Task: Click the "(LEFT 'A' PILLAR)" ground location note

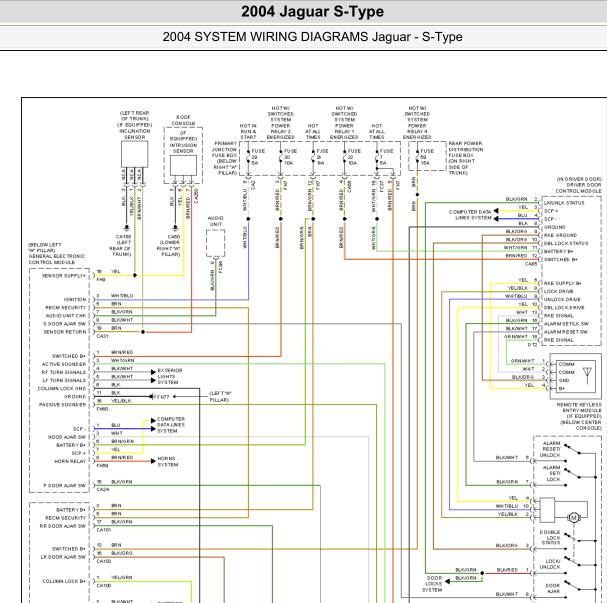Action: pyautogui.click(x=220, y=396)
